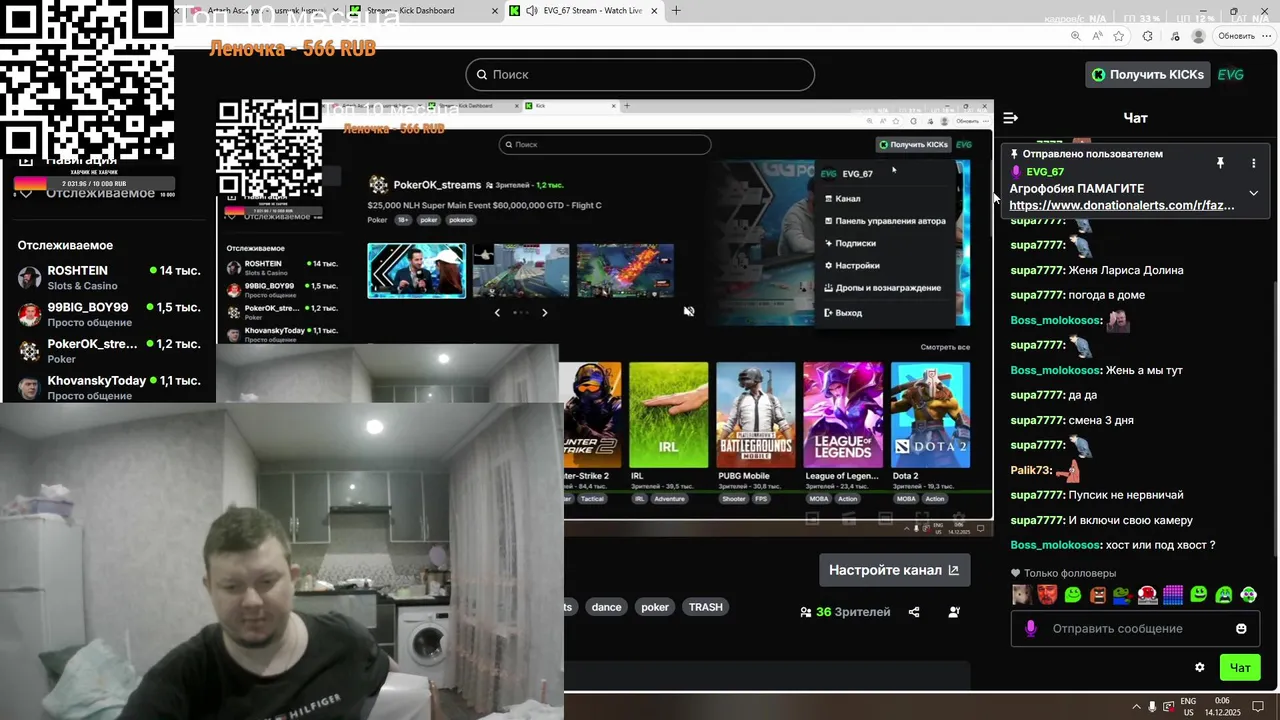Viewport: 1280px width, 720px height.
Task: Open browser extensions puzzle icon
Action: [1148, 36]
